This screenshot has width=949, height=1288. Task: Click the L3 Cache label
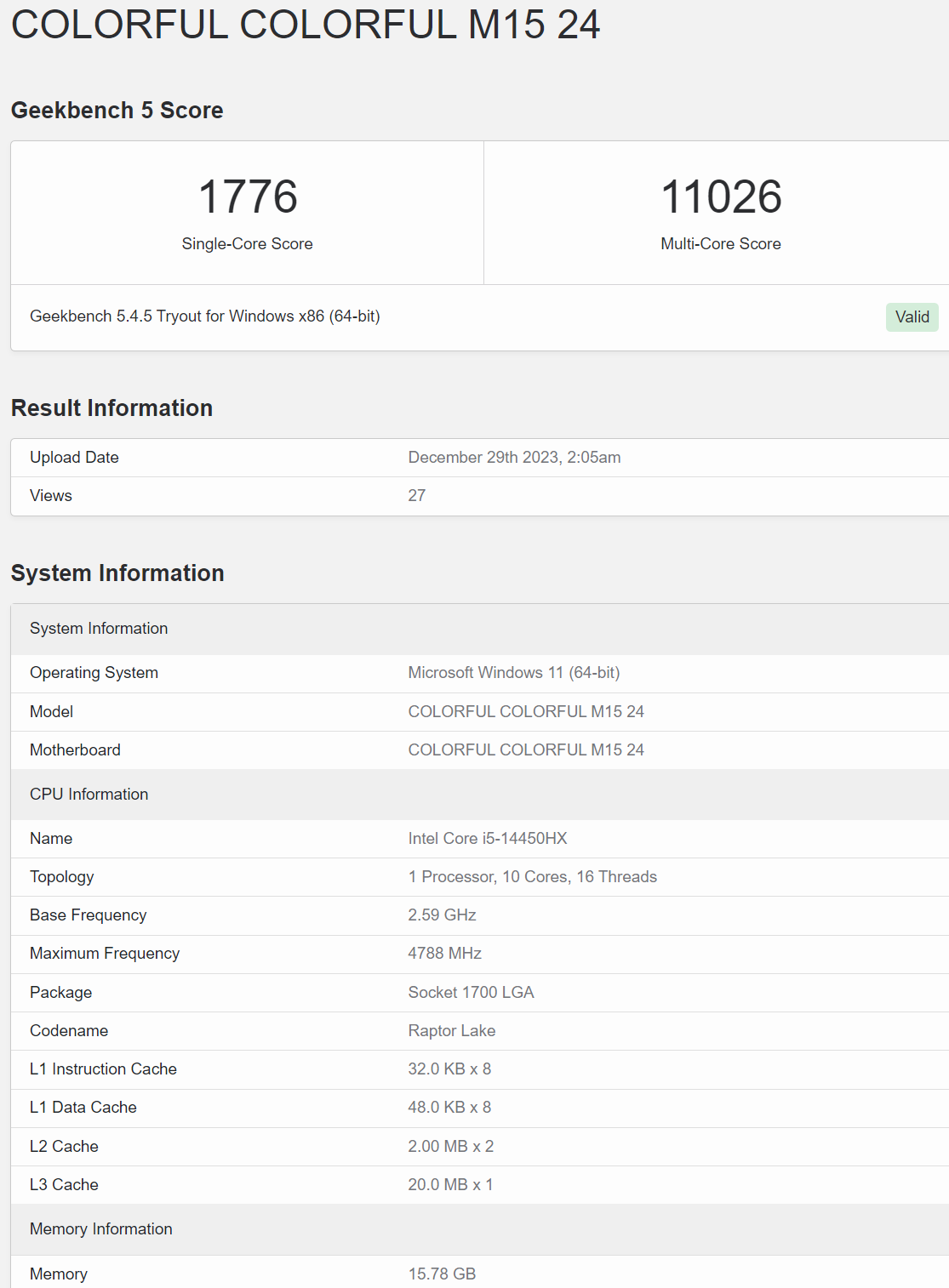tap(65, 1185)
